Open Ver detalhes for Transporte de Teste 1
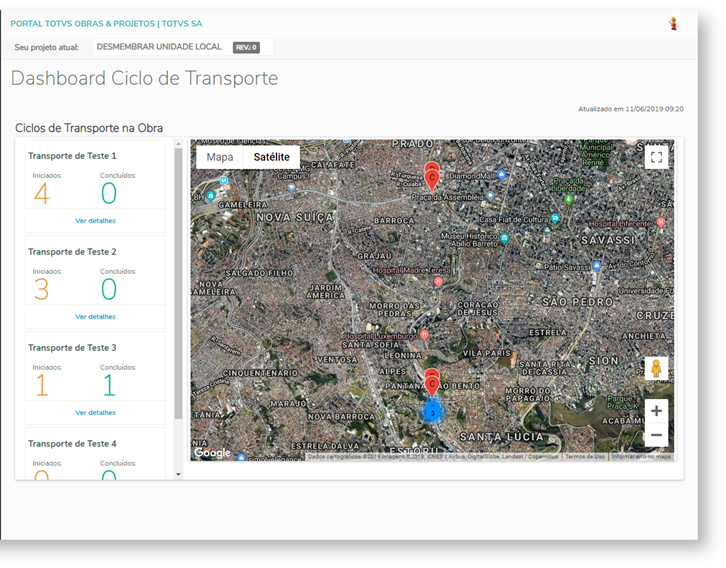726x568 pixels. click(x=95, y=221)
